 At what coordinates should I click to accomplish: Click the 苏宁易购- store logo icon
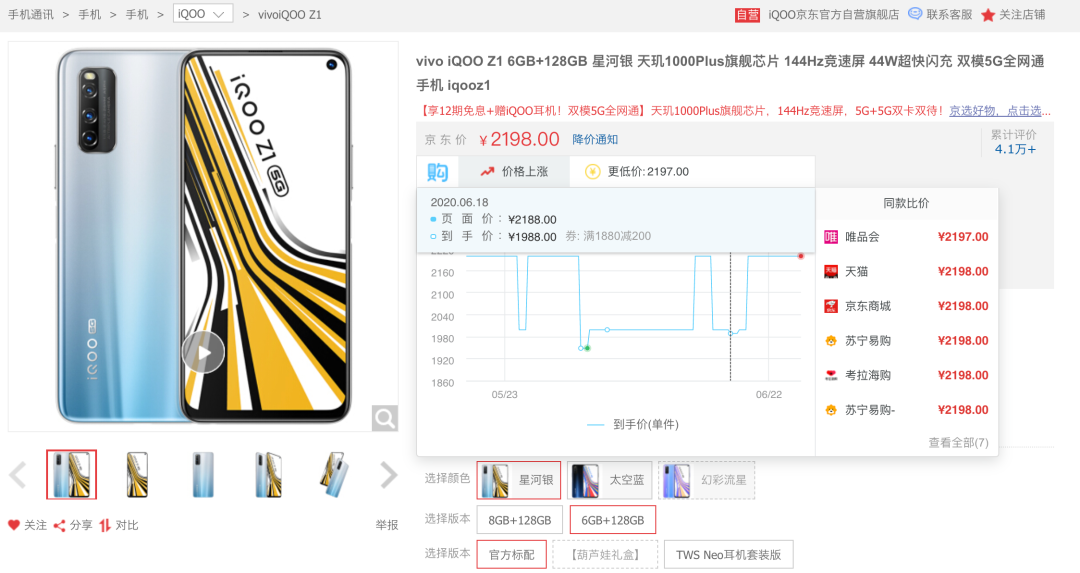(x=831, y=410)
